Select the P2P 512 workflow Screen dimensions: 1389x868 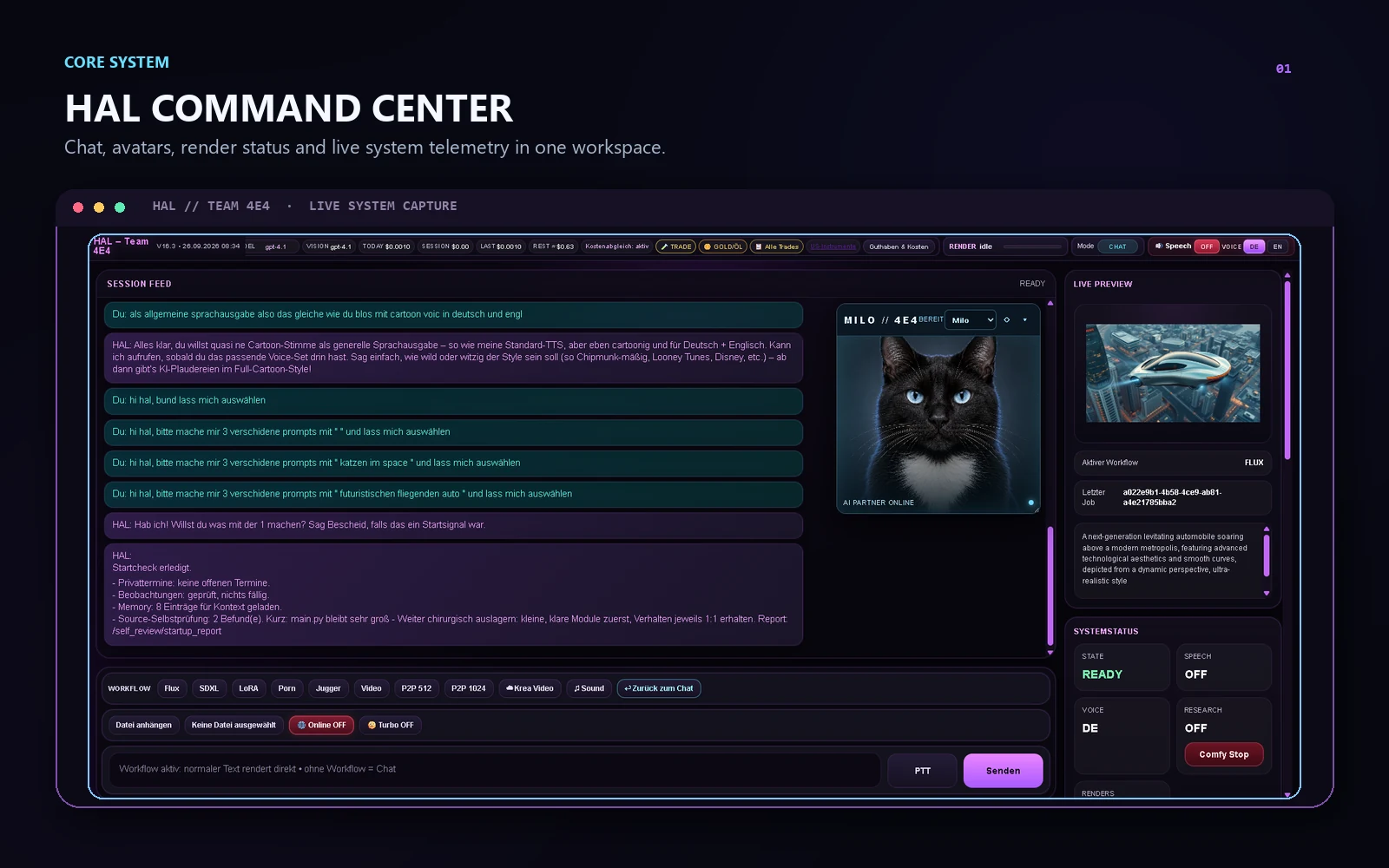(417, 688)
